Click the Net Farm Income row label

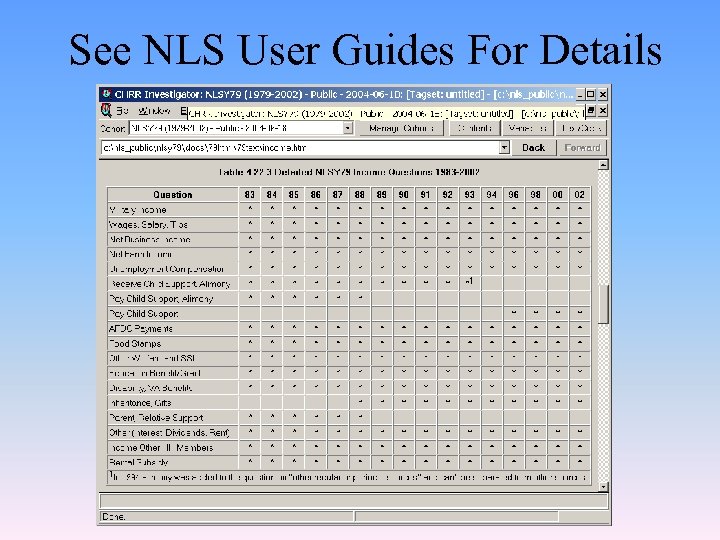pos(141,254)
